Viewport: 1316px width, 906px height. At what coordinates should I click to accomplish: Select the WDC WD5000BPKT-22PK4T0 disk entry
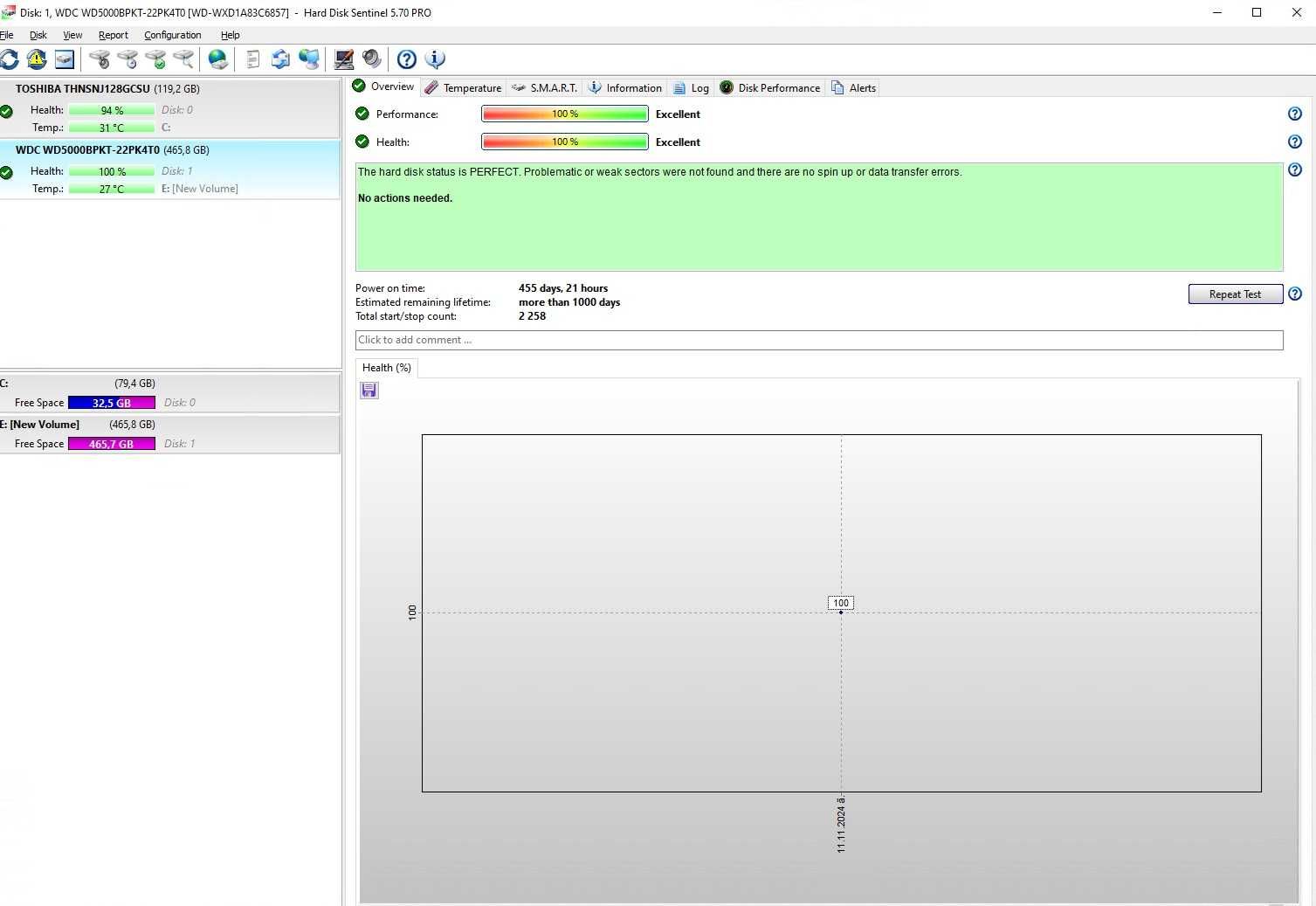point(170,169)
